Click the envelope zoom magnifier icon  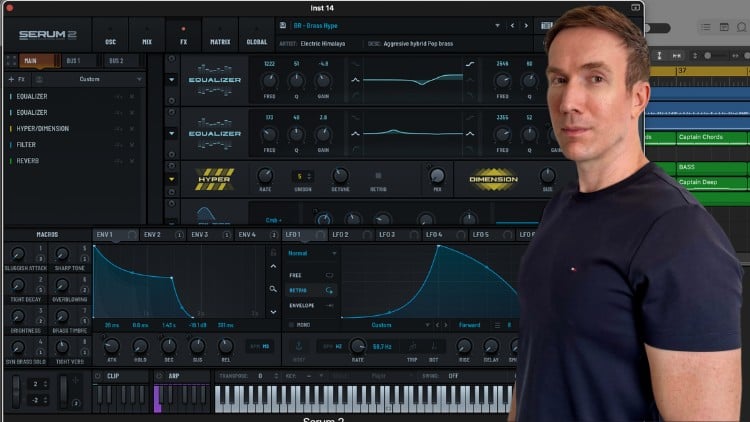click(273, 289)
